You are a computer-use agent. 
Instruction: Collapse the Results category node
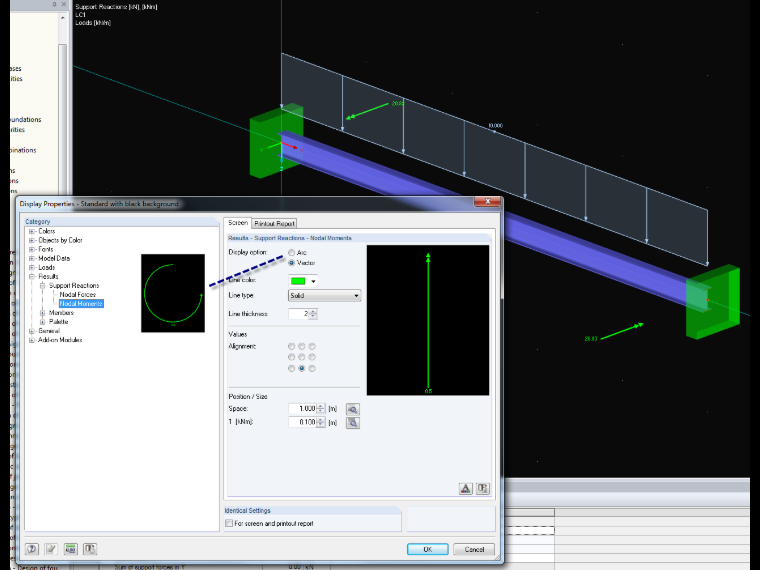click(x=32, y=276)
